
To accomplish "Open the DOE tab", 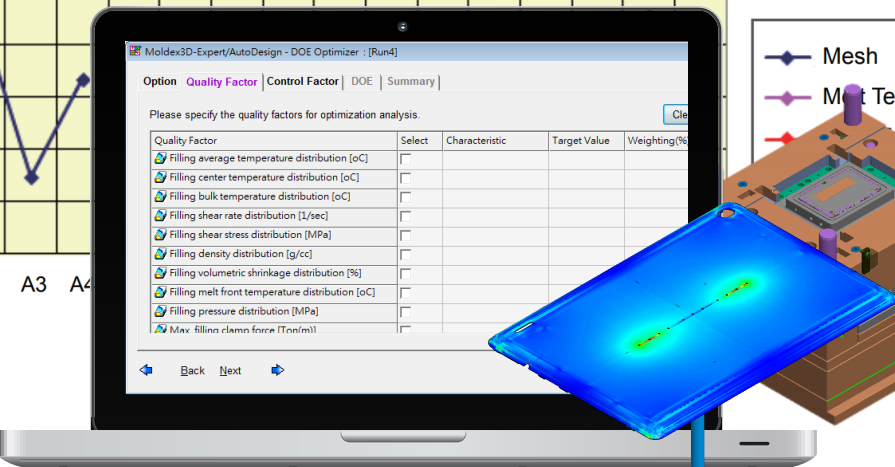I will tap(362, 81).
